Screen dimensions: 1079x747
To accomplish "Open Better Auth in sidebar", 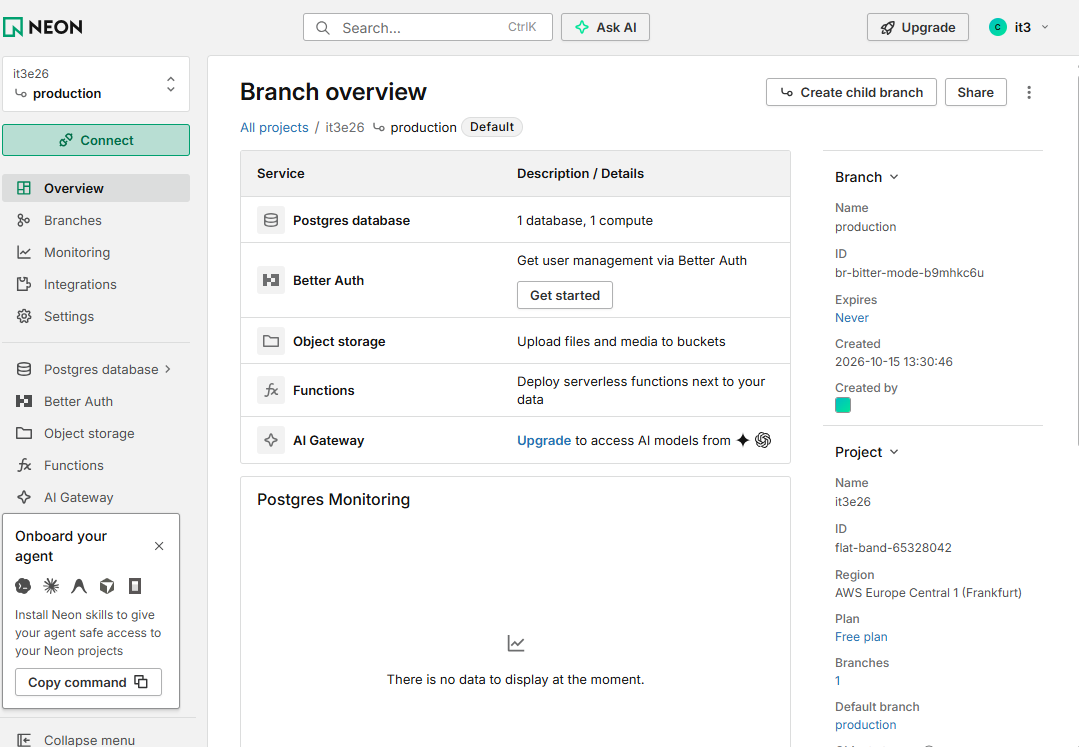I will (x=96, y=401).
